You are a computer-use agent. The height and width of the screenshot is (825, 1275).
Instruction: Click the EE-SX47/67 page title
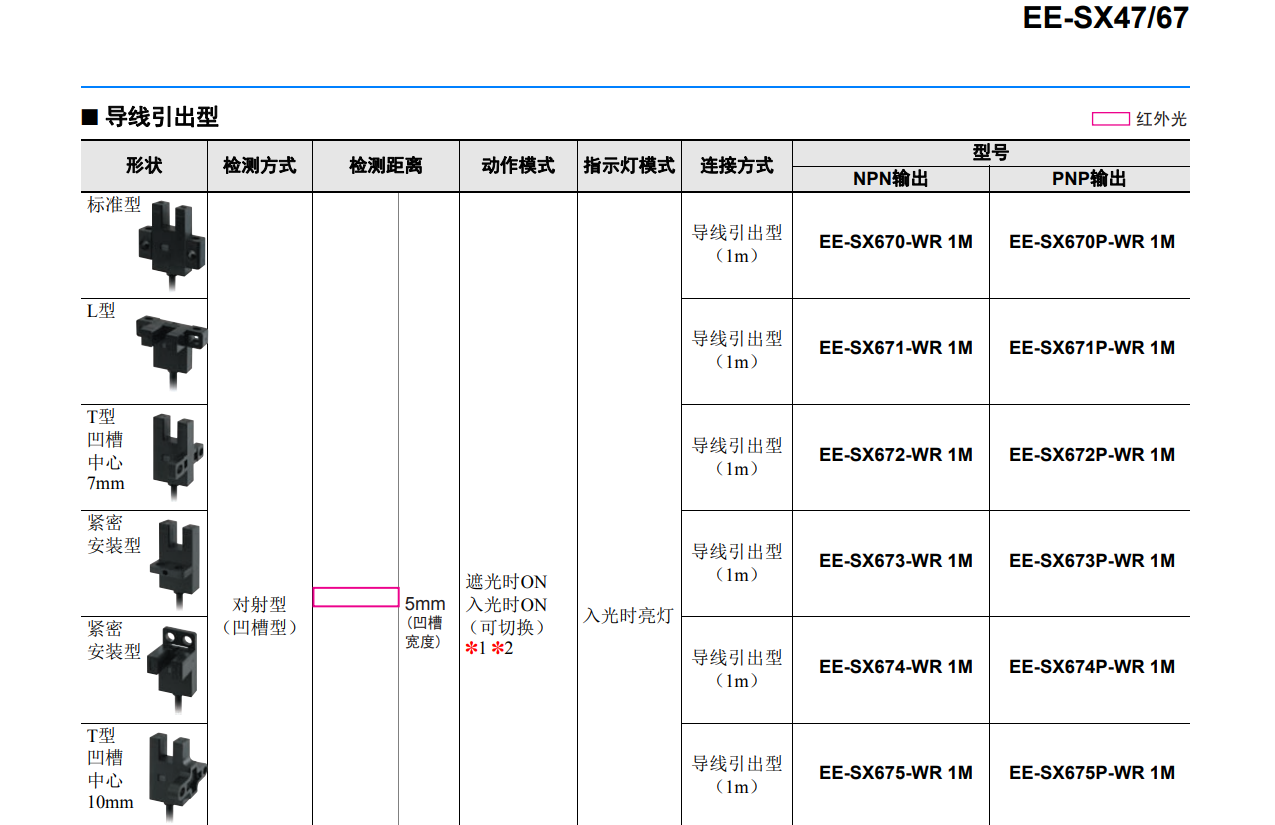point(1106,18)
